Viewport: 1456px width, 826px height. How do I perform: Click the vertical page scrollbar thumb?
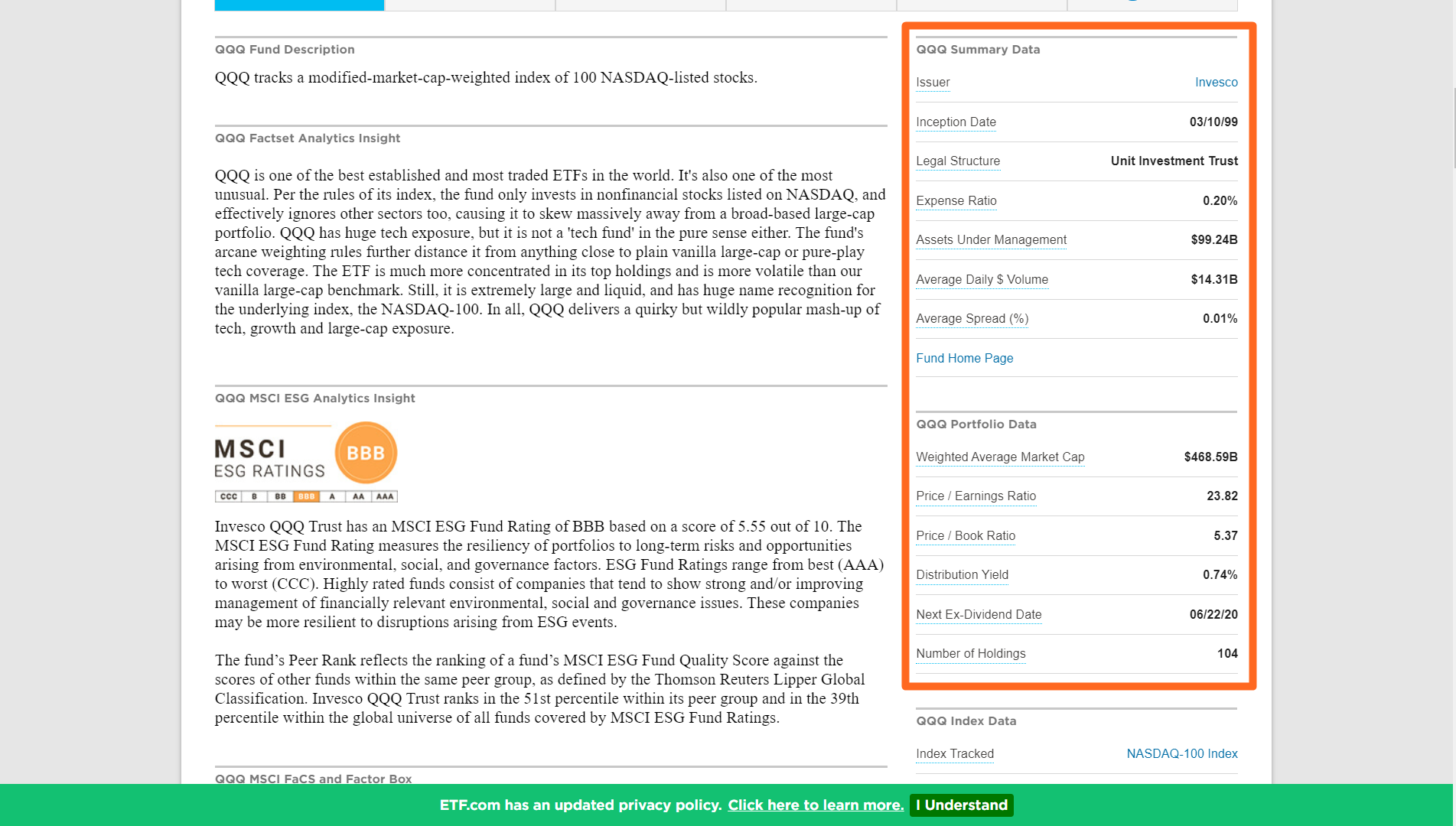tap(1454, 128)
